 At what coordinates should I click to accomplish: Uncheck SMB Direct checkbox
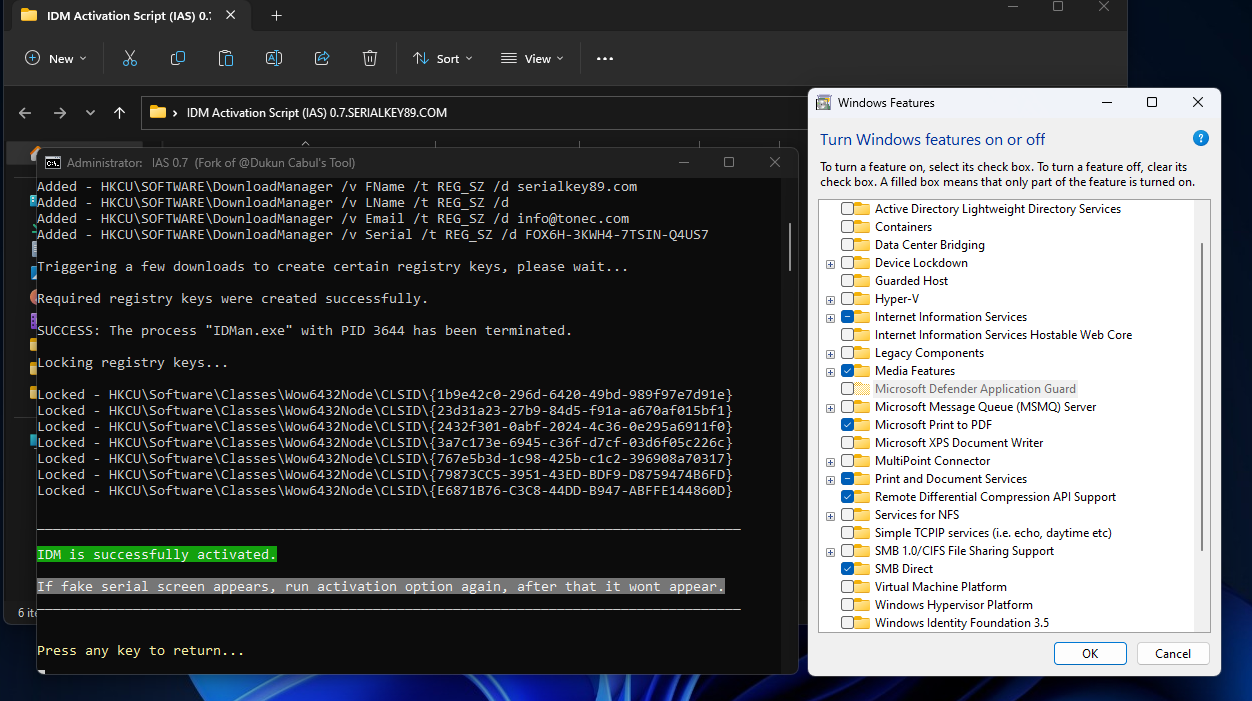click(848, 569)
